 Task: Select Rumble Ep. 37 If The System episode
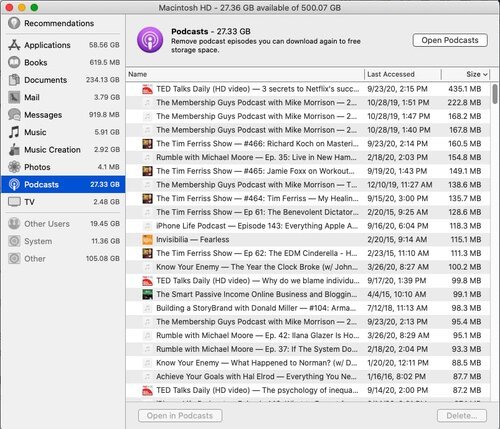pos(308,349)
